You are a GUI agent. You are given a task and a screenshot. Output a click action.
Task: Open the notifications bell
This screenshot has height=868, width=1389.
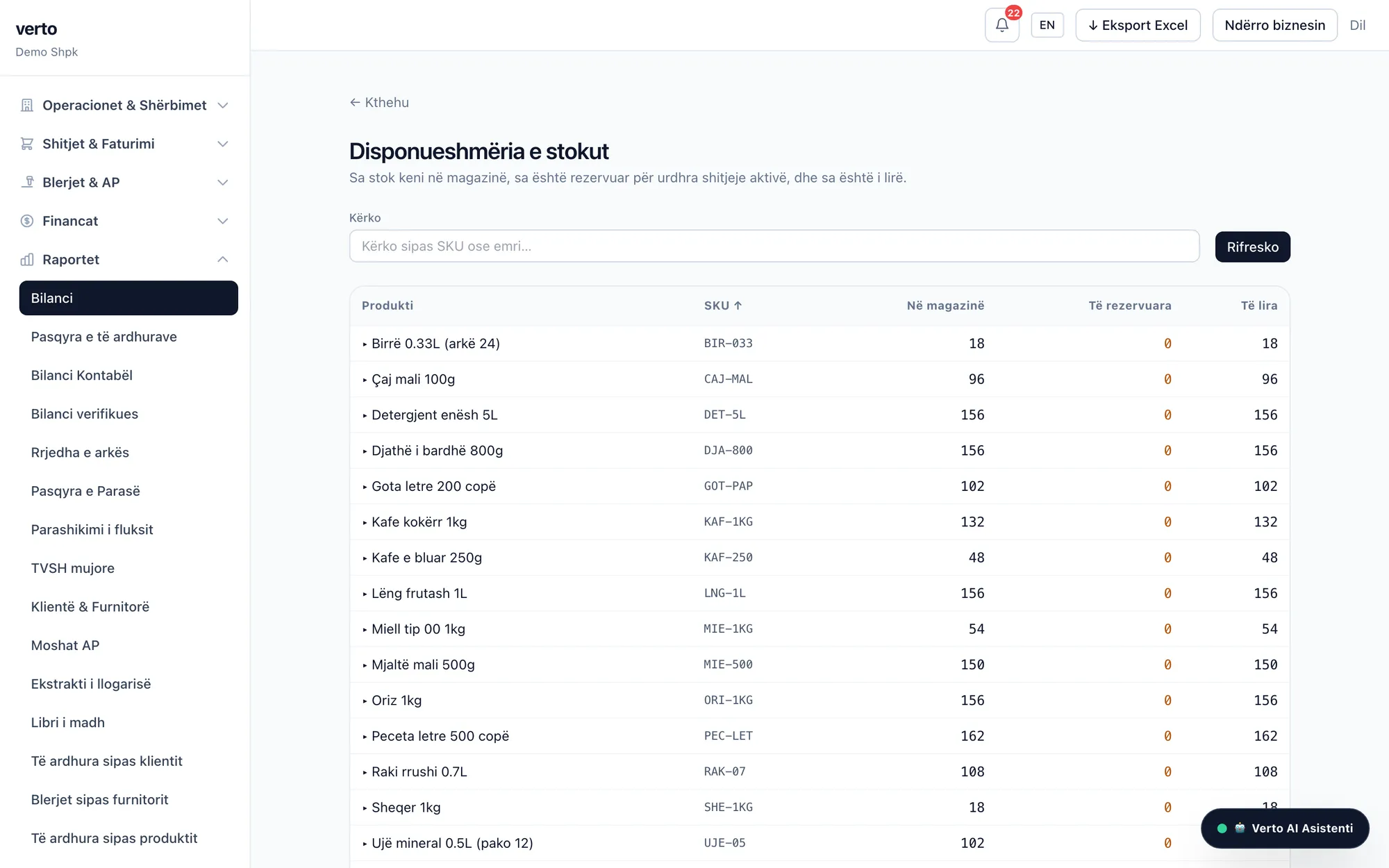[1001, 26]
